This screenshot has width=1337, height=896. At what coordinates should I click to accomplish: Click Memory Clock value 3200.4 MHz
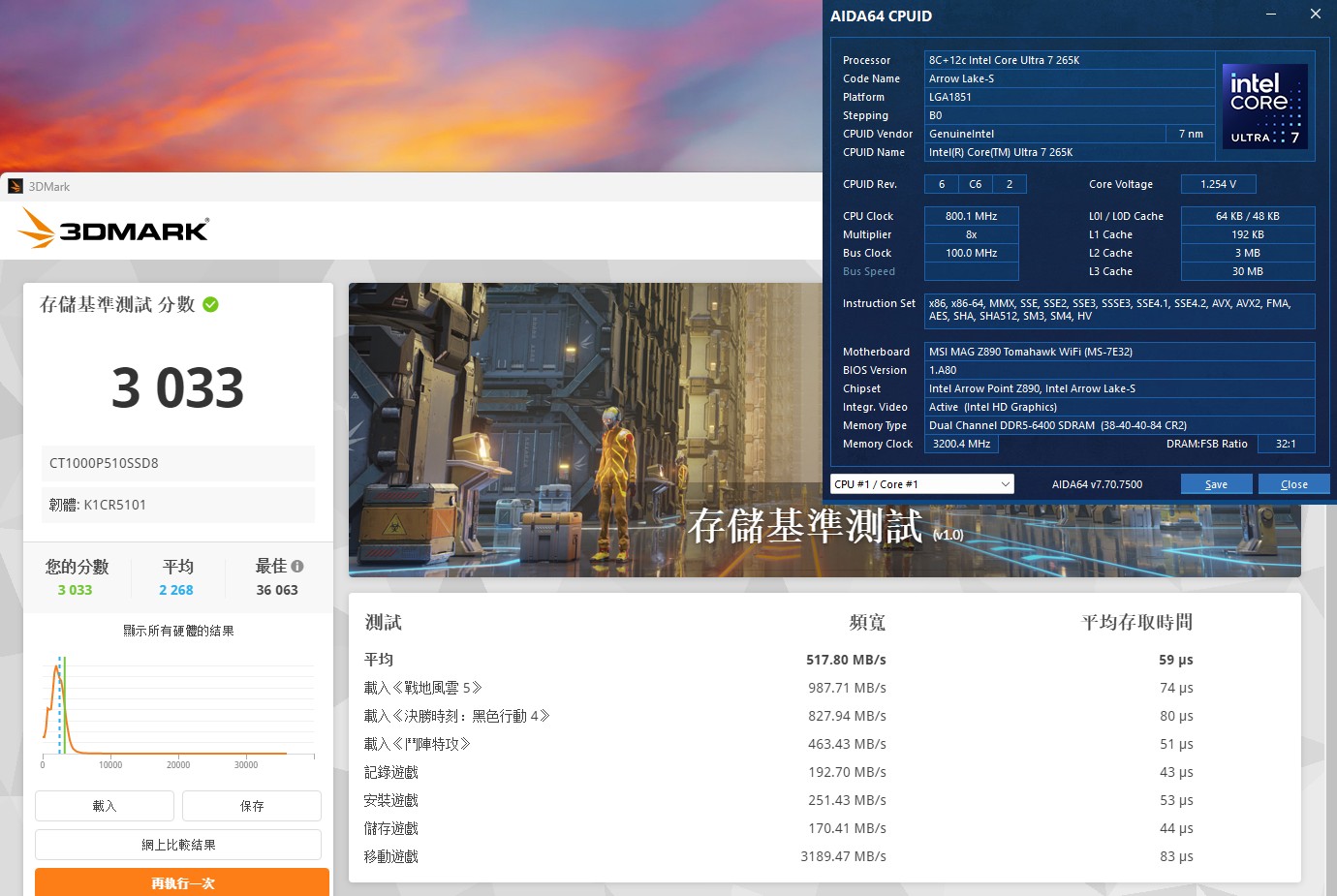(961, 444)
